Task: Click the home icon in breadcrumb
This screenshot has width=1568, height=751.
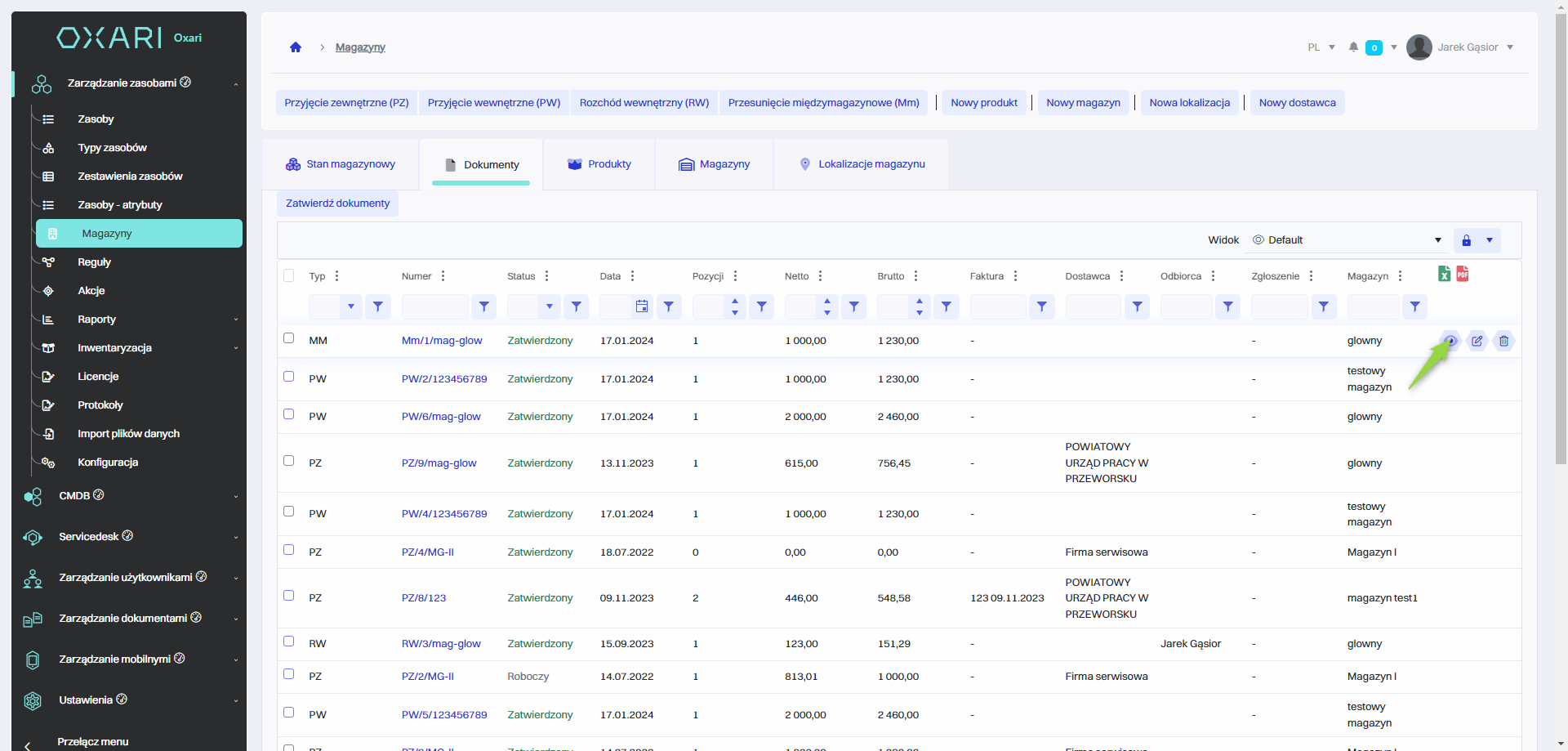Action: [x=296, y=47]
